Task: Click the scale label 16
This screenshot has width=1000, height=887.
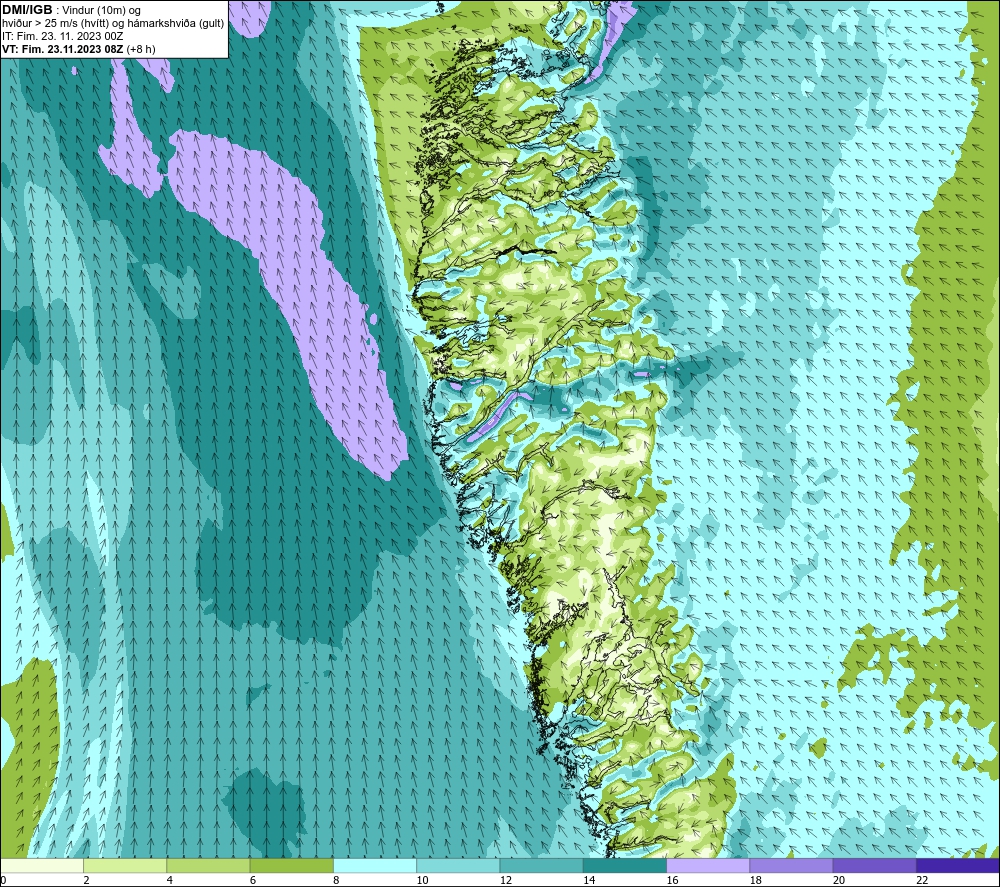Action: 672,880
